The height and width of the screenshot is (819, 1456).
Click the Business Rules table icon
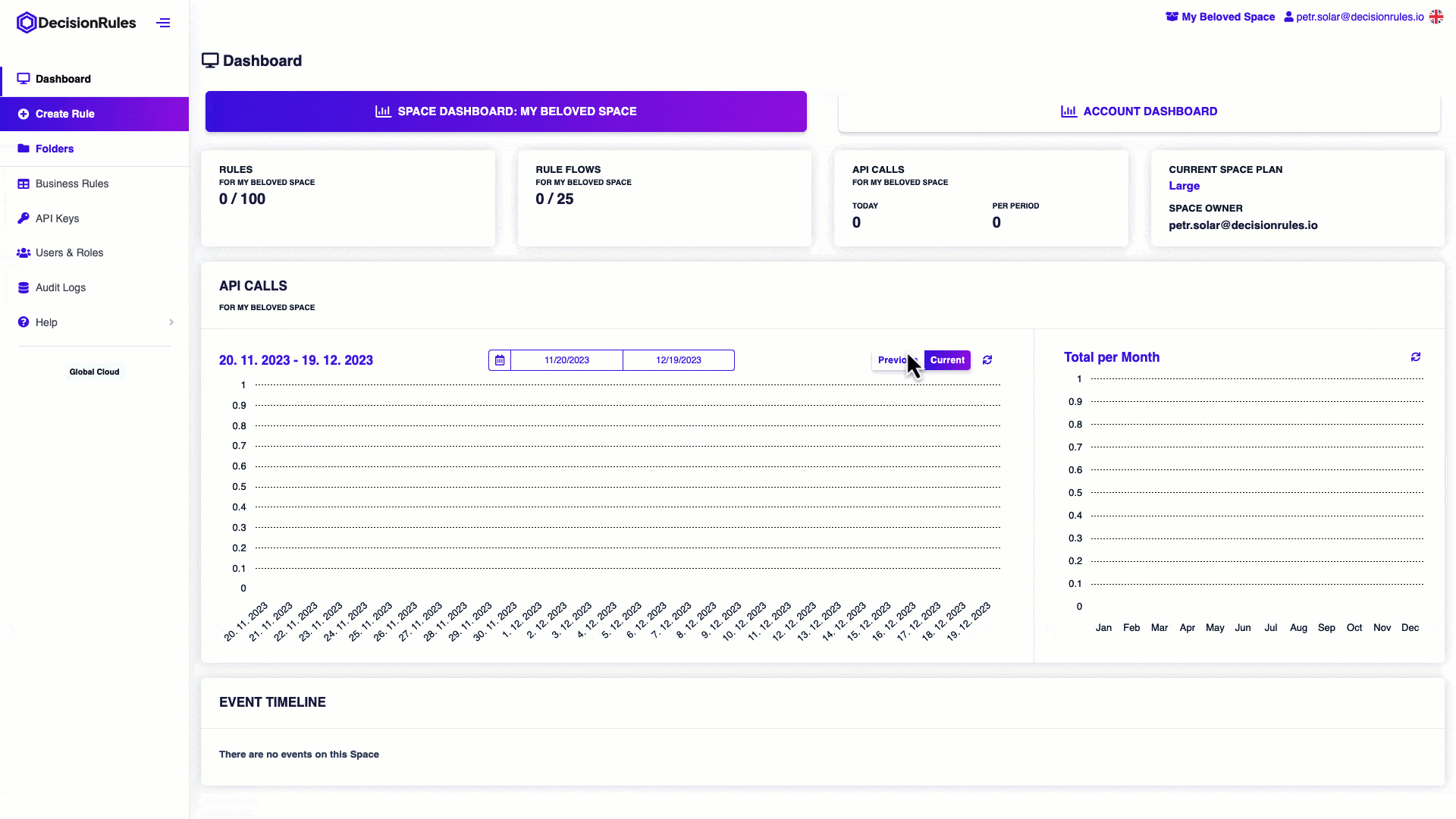[x=24, y=184]
